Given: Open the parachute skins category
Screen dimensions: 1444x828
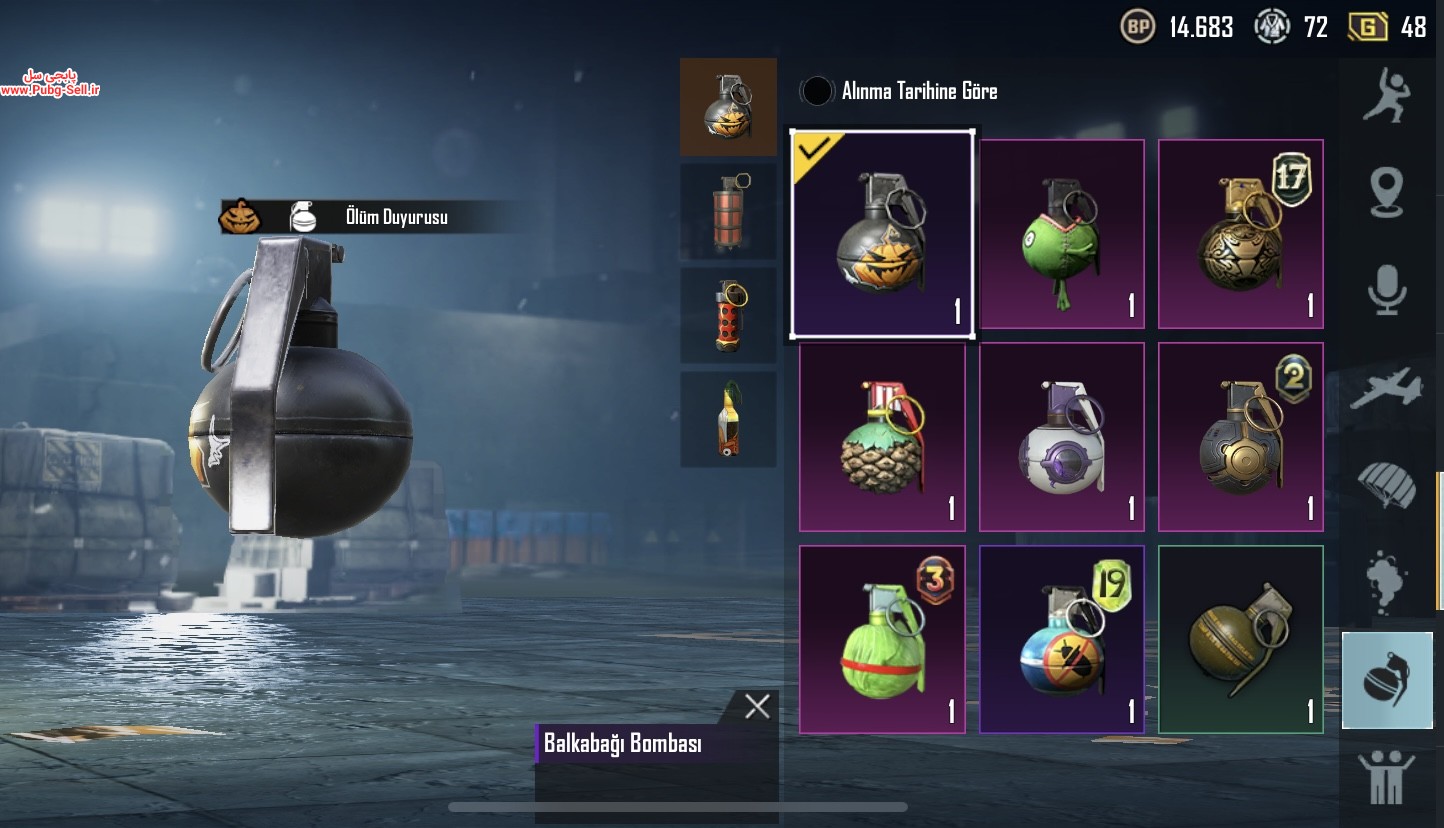Looking at the screenshot, I should 1387,485.
